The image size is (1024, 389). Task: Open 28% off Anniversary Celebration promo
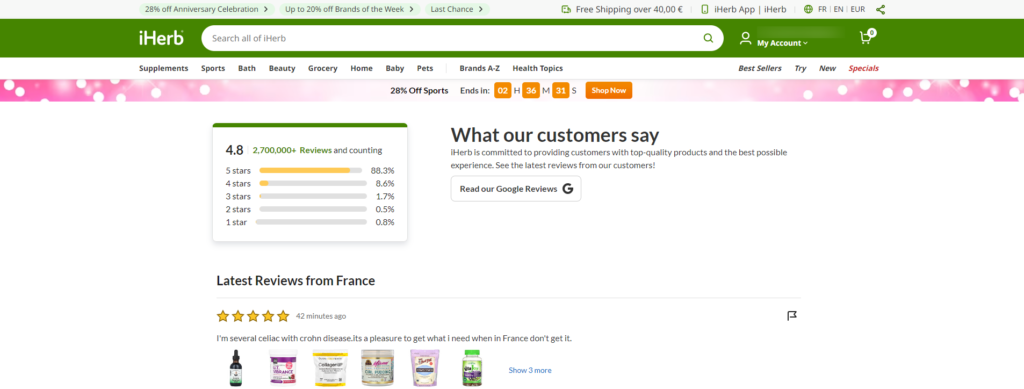(x=206, y=9)
